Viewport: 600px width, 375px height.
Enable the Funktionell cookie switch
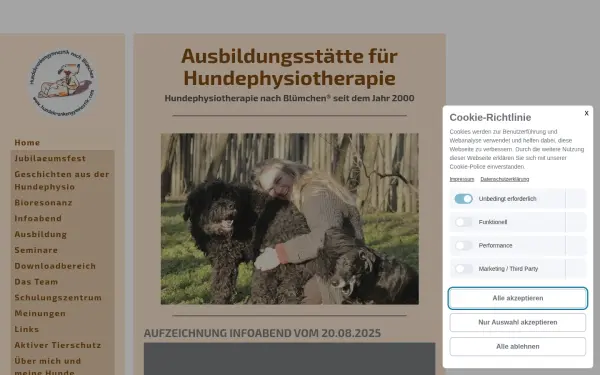coord(463,222)
